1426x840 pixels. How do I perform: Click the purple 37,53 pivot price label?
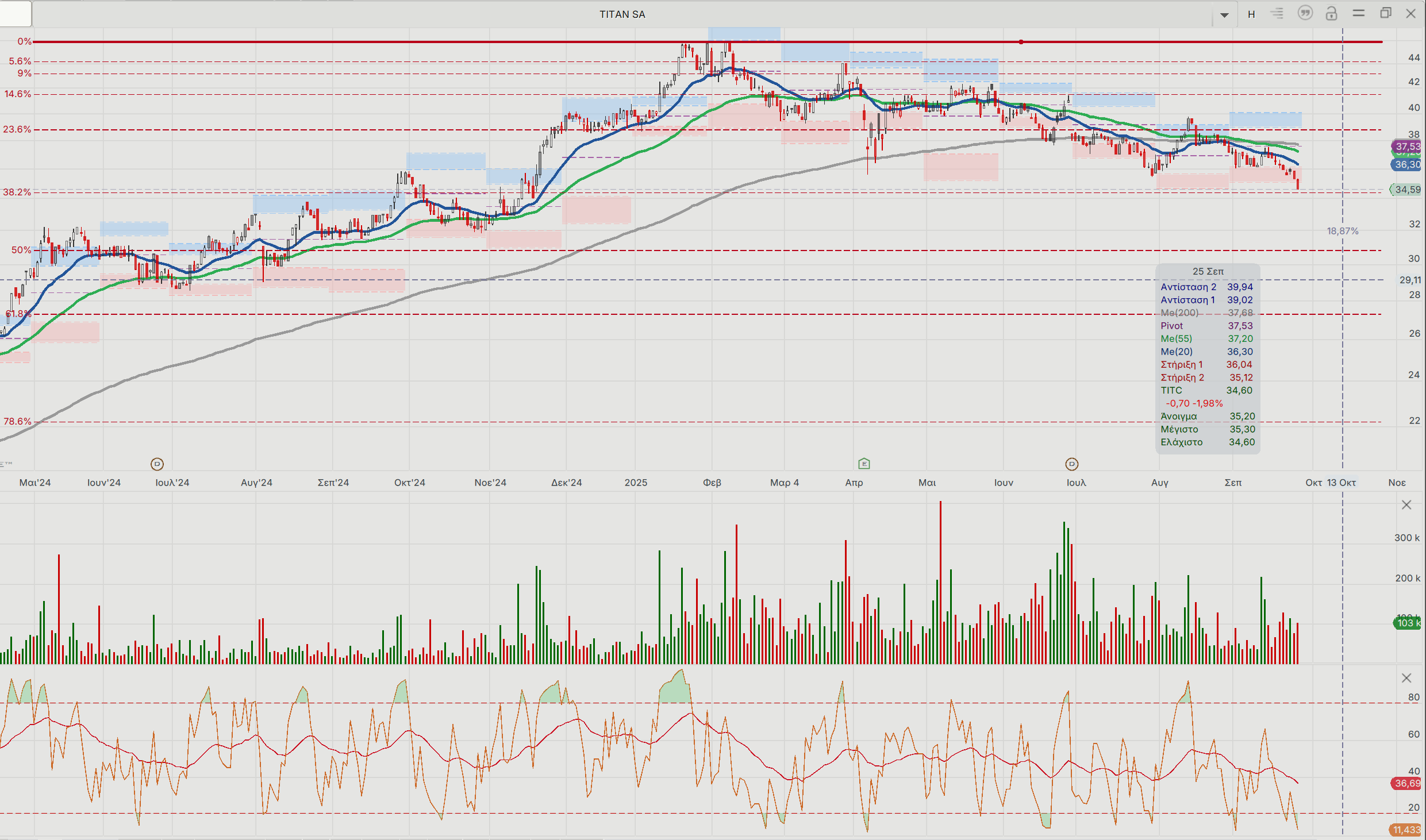pyautogui.click(x=1408, y=147)
